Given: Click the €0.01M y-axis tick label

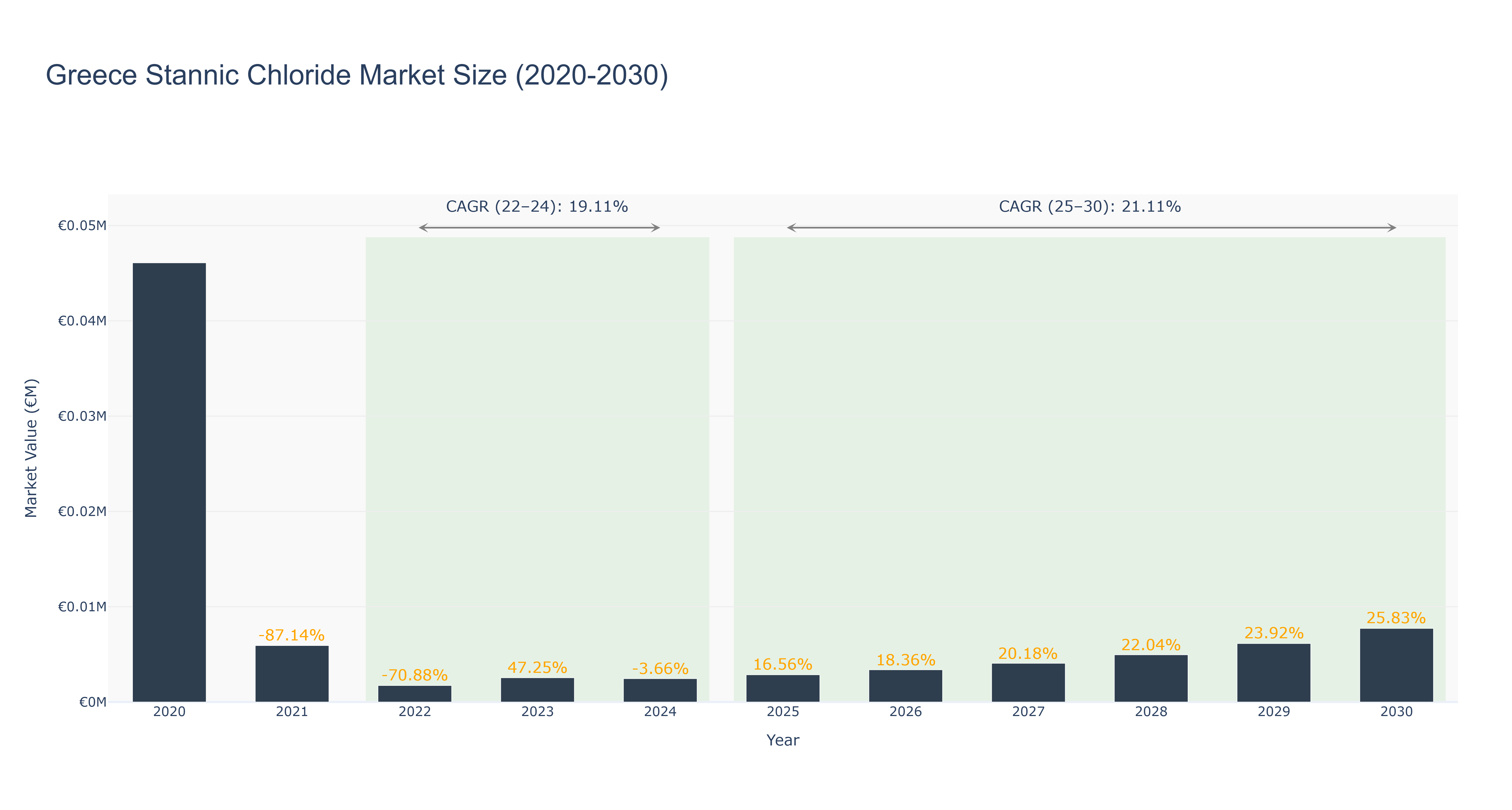Looking at the screenshot, I should click(82, 607).
